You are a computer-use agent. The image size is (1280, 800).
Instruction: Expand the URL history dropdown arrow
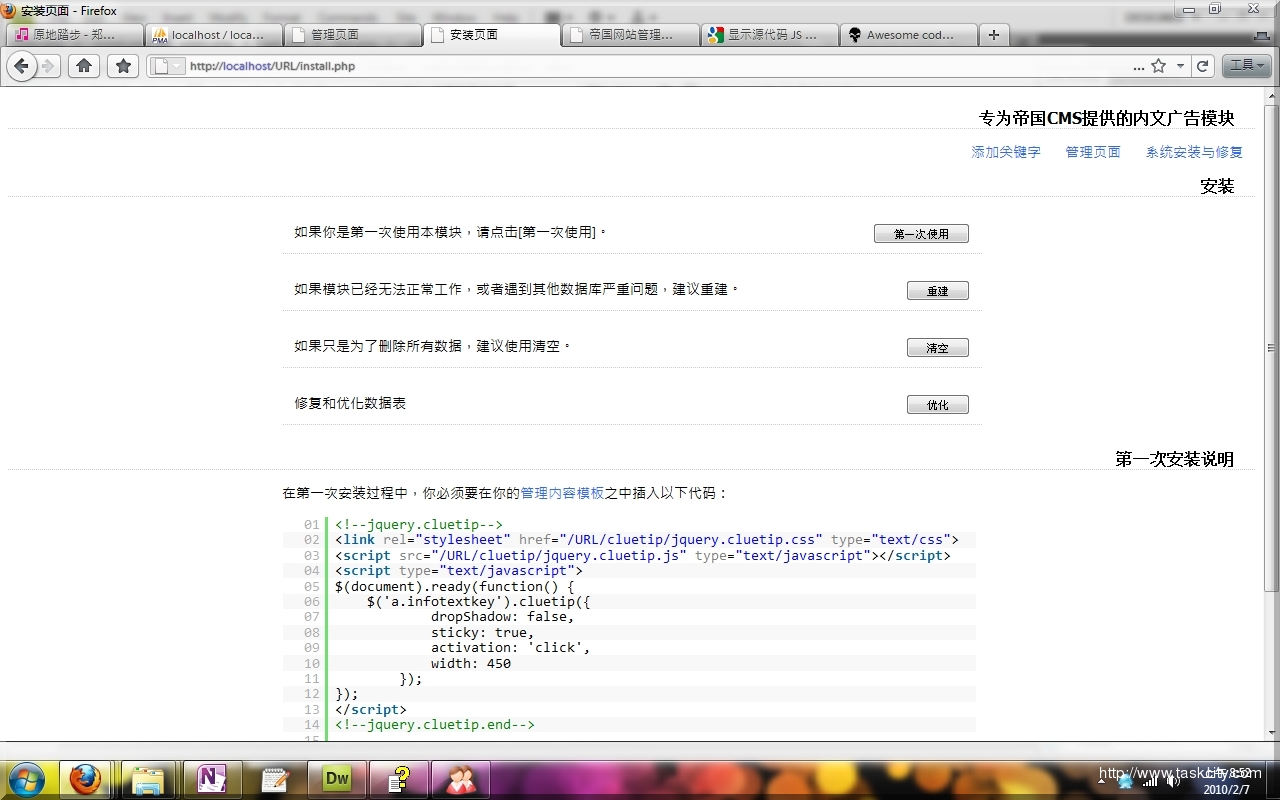(1181, 66)
